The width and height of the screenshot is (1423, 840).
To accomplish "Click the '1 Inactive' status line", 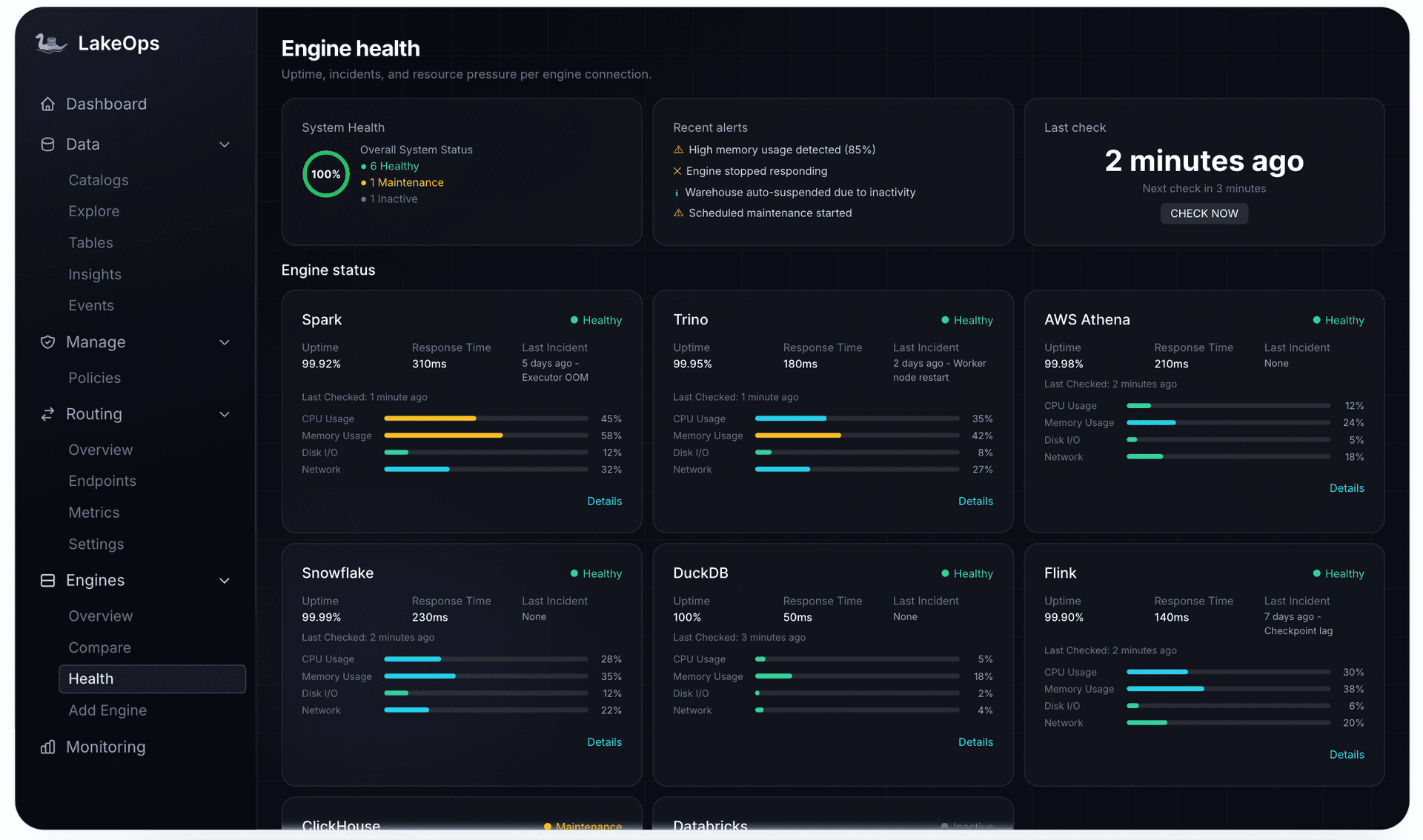I will point(389,199).
